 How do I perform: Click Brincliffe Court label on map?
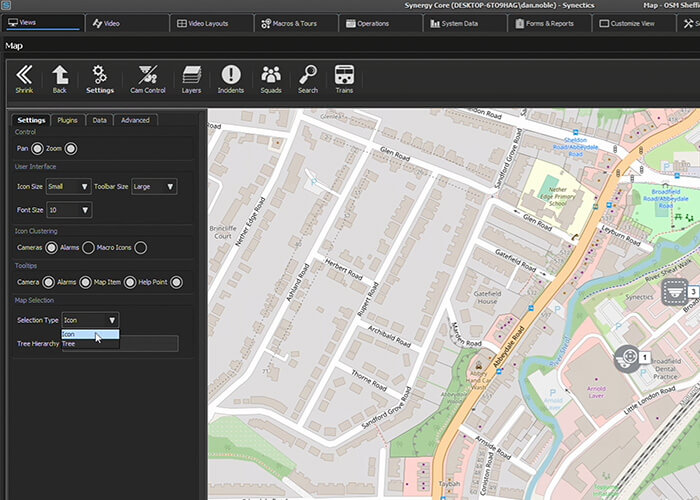click(223, 232)
